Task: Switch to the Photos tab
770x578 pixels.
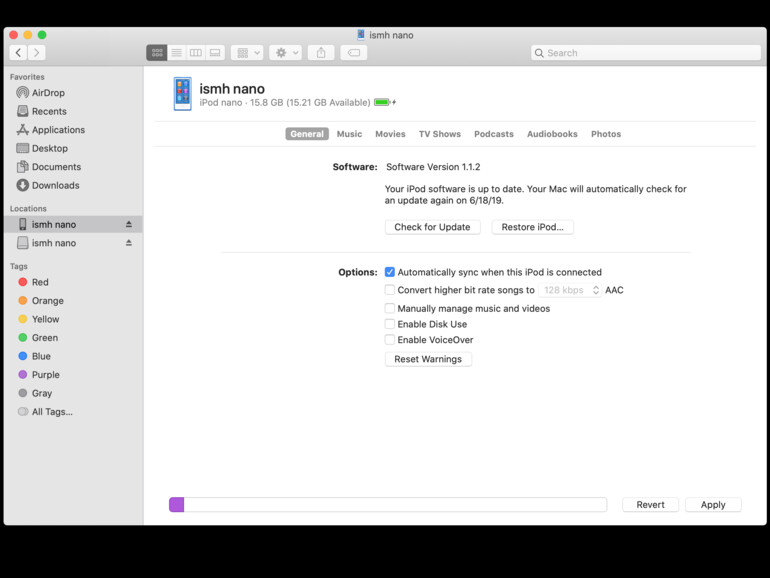Action: click(x=605, y=134)
